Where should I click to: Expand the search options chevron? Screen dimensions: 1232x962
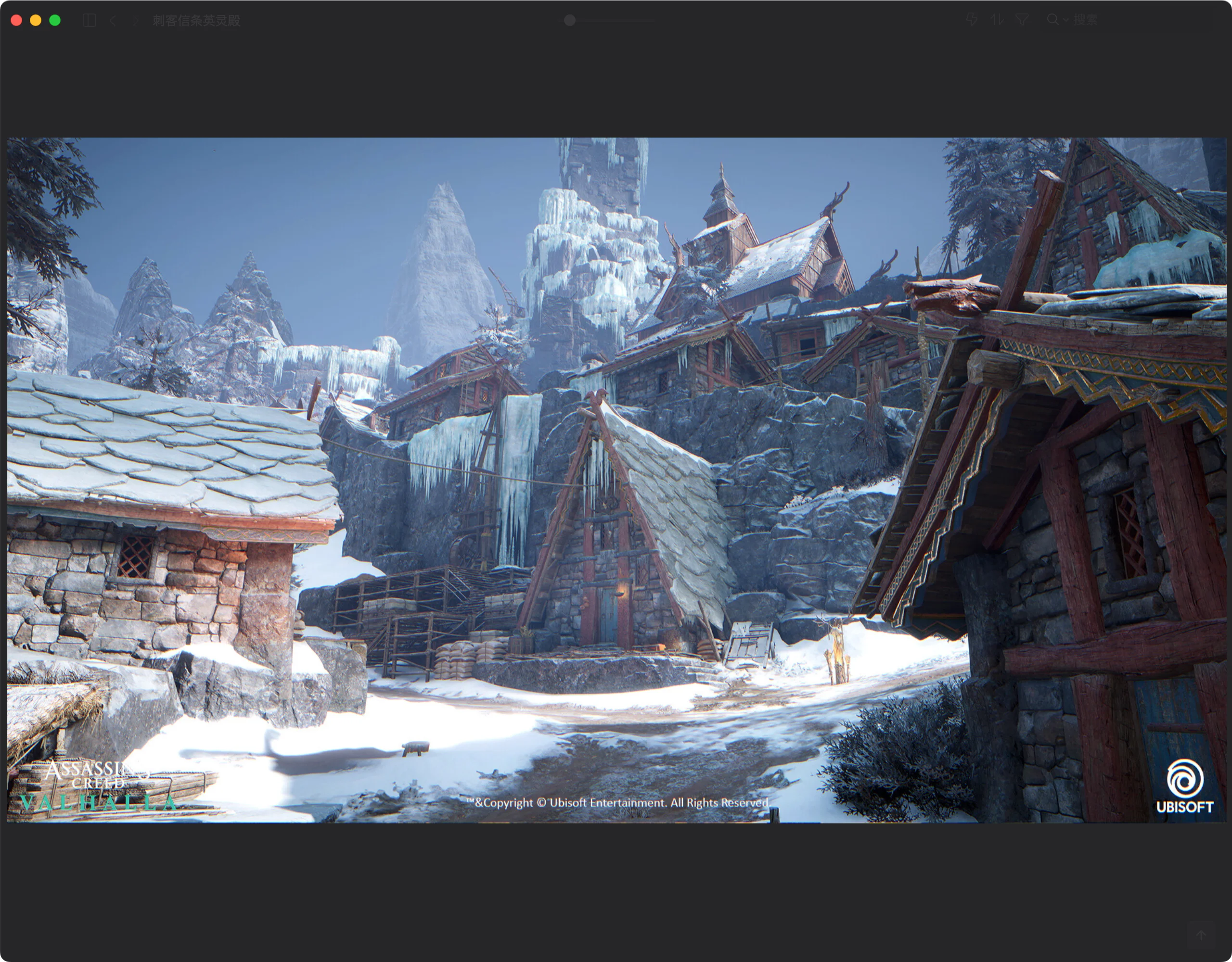(x=1065, y=20)
